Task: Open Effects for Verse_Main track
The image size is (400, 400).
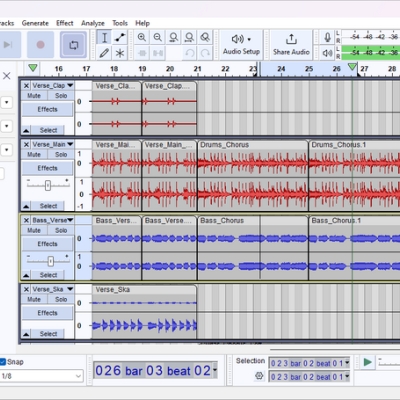Action: [x=47, y=168]
